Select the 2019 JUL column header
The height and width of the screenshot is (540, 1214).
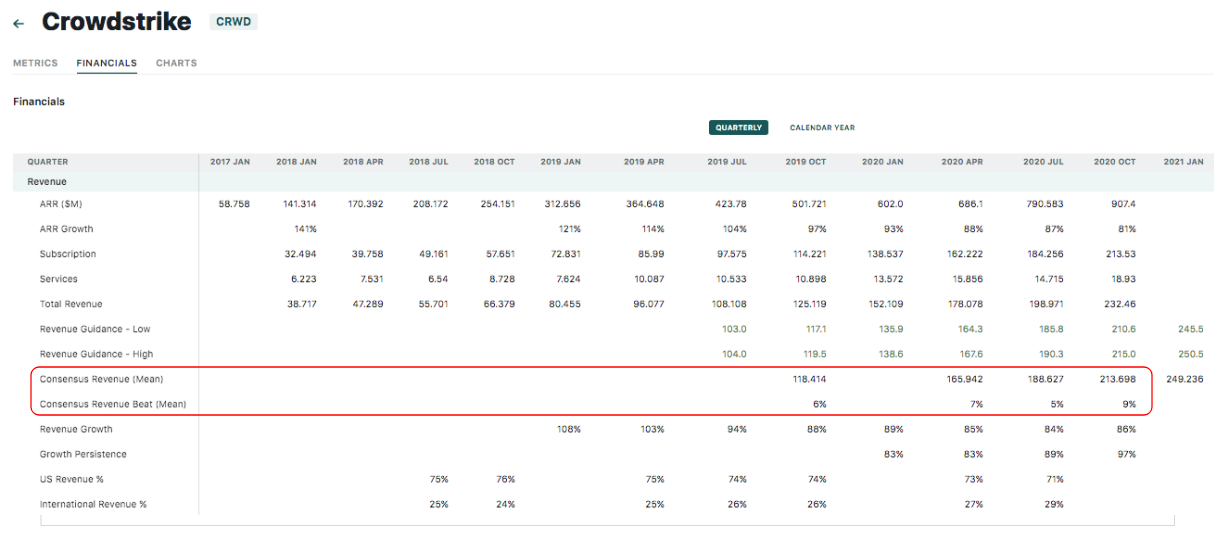[726, 162]
